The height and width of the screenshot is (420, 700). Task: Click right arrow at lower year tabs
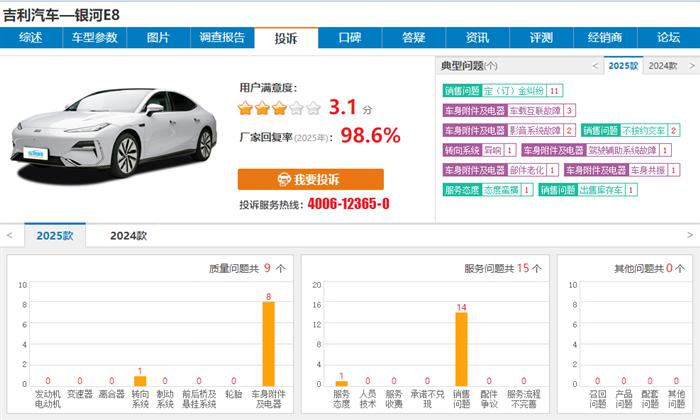(690, 235)
